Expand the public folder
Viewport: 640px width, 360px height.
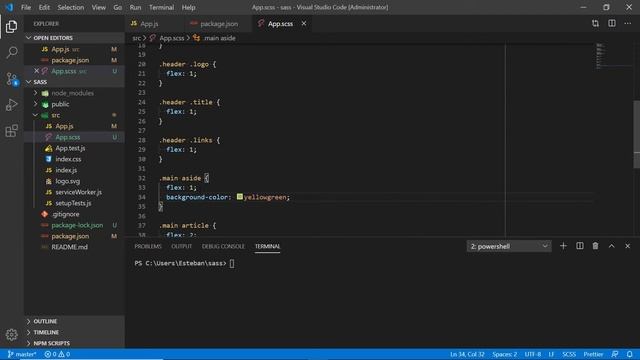point(36,104)
